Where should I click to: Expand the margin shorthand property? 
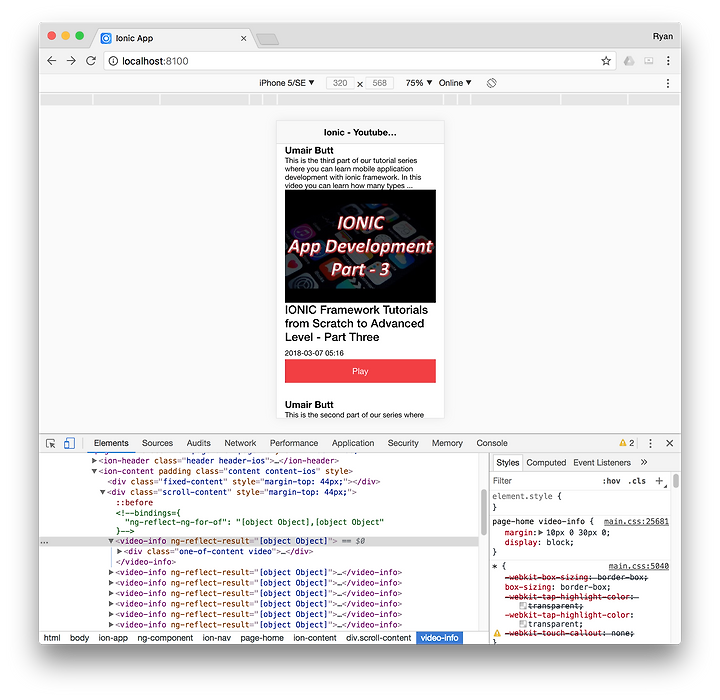541,533
